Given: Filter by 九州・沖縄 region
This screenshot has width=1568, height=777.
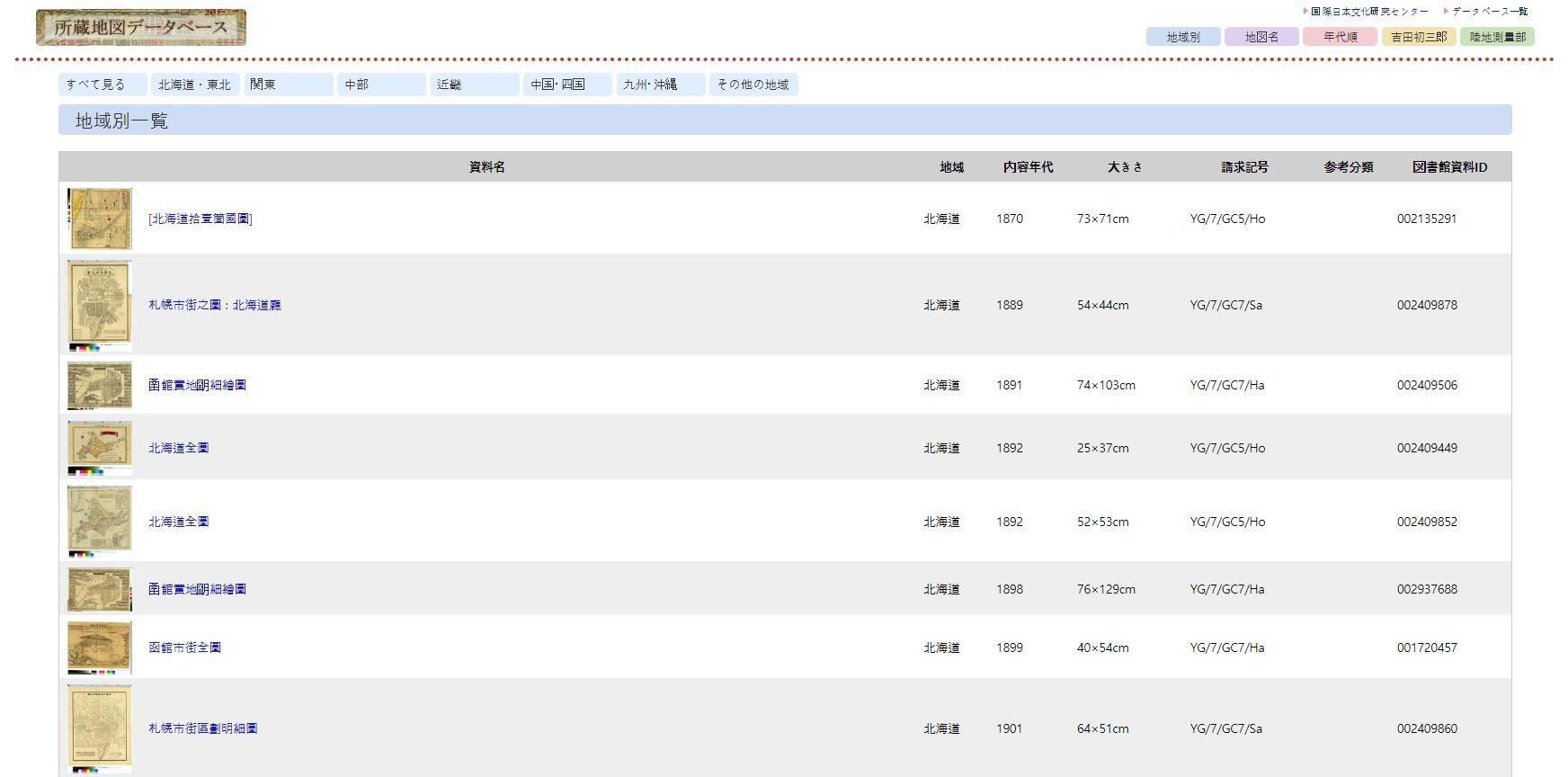Looking at the screenshot, I should [660, 85].
